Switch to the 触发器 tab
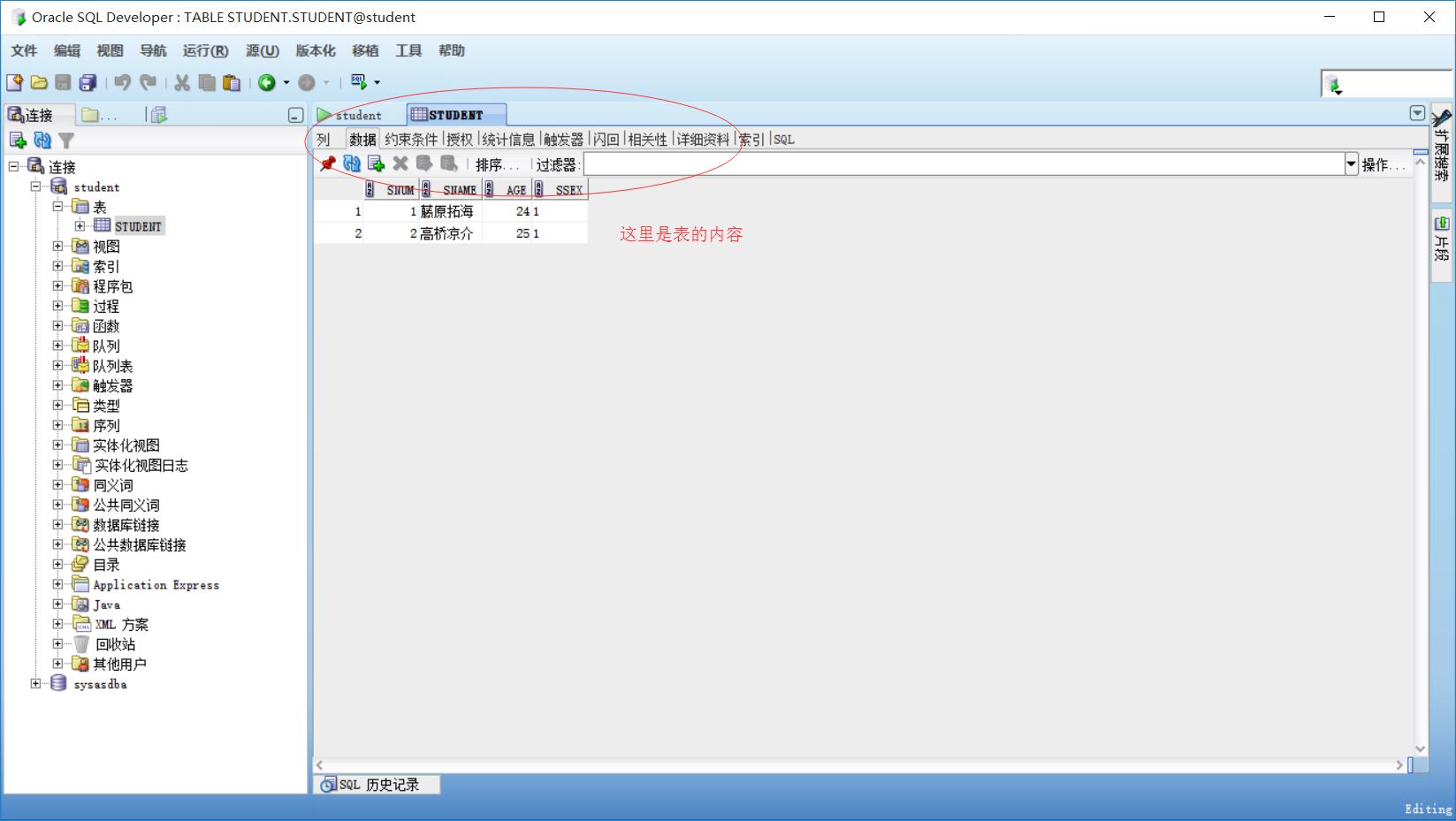Viewport: 1456px width, 821px height. tap(563, 140)
